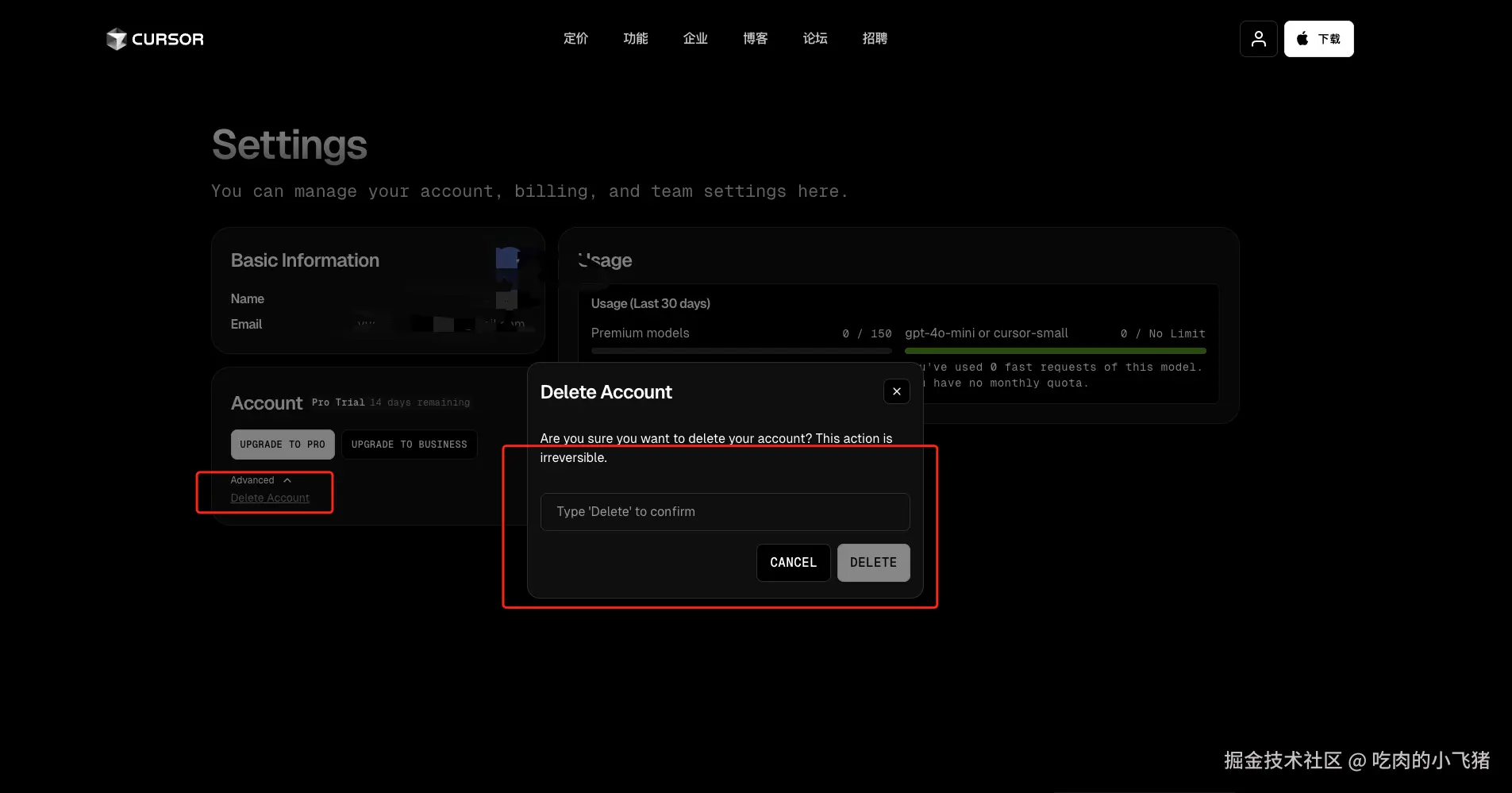1512x793 pixels.
Task: Confirm with the DELETE button
Action: [x=874, y=563]
